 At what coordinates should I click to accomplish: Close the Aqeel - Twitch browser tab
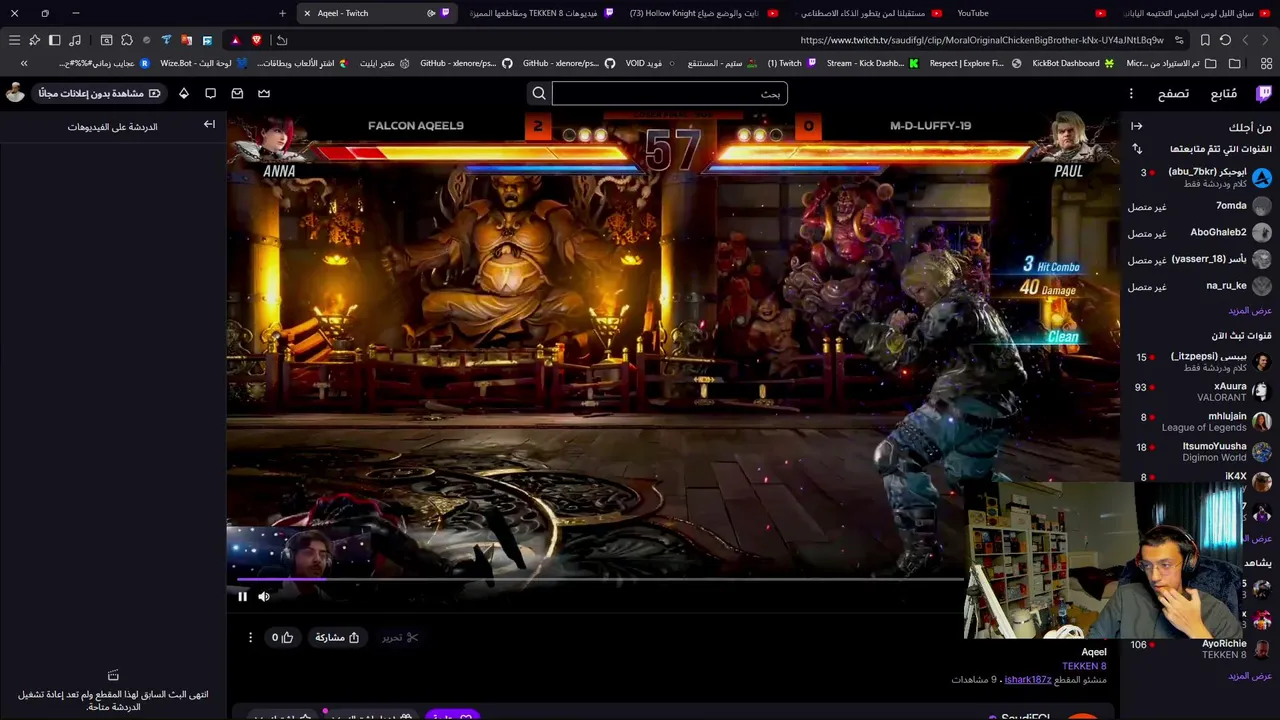307,13
